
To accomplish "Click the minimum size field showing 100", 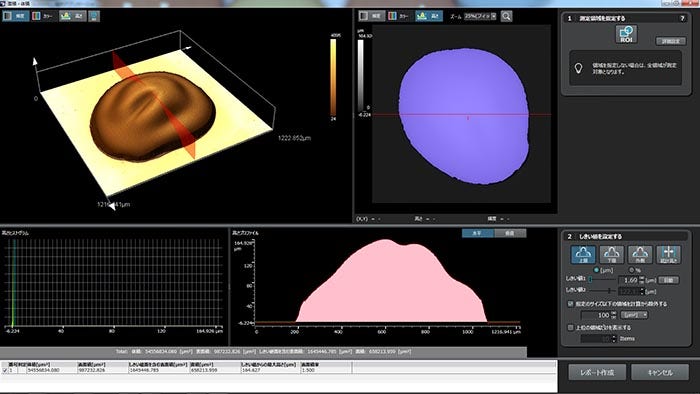I will (596, 315).
